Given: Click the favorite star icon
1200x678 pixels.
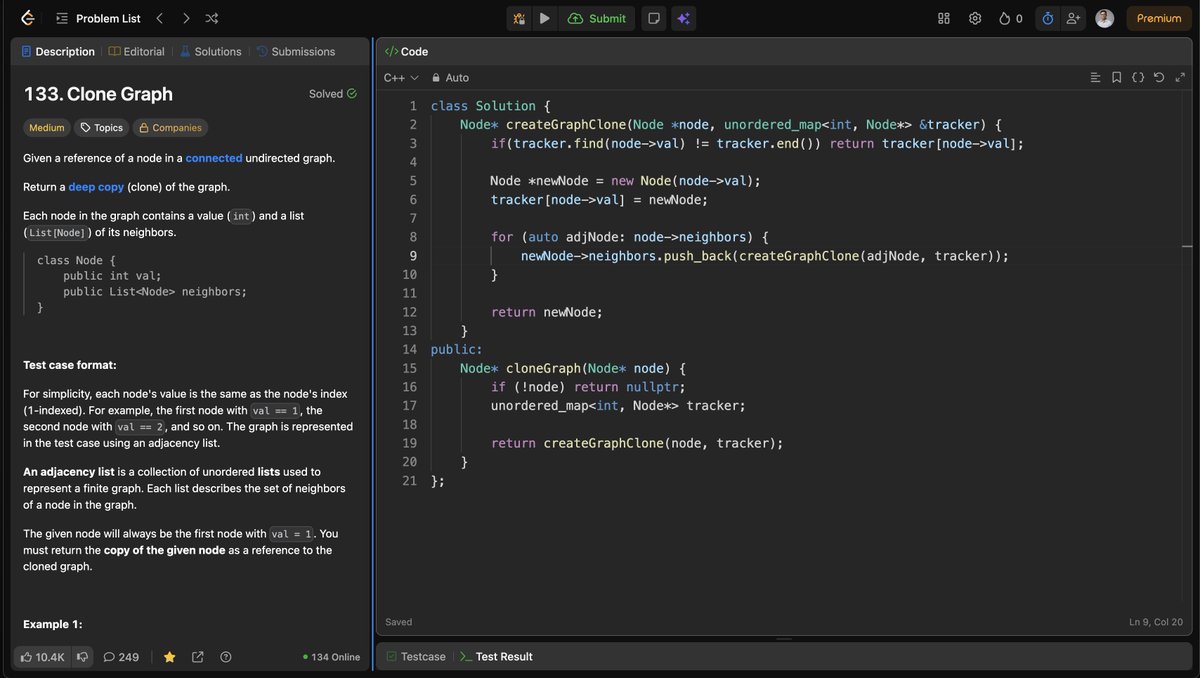Looking at the screenshot, I should [170, 657].
